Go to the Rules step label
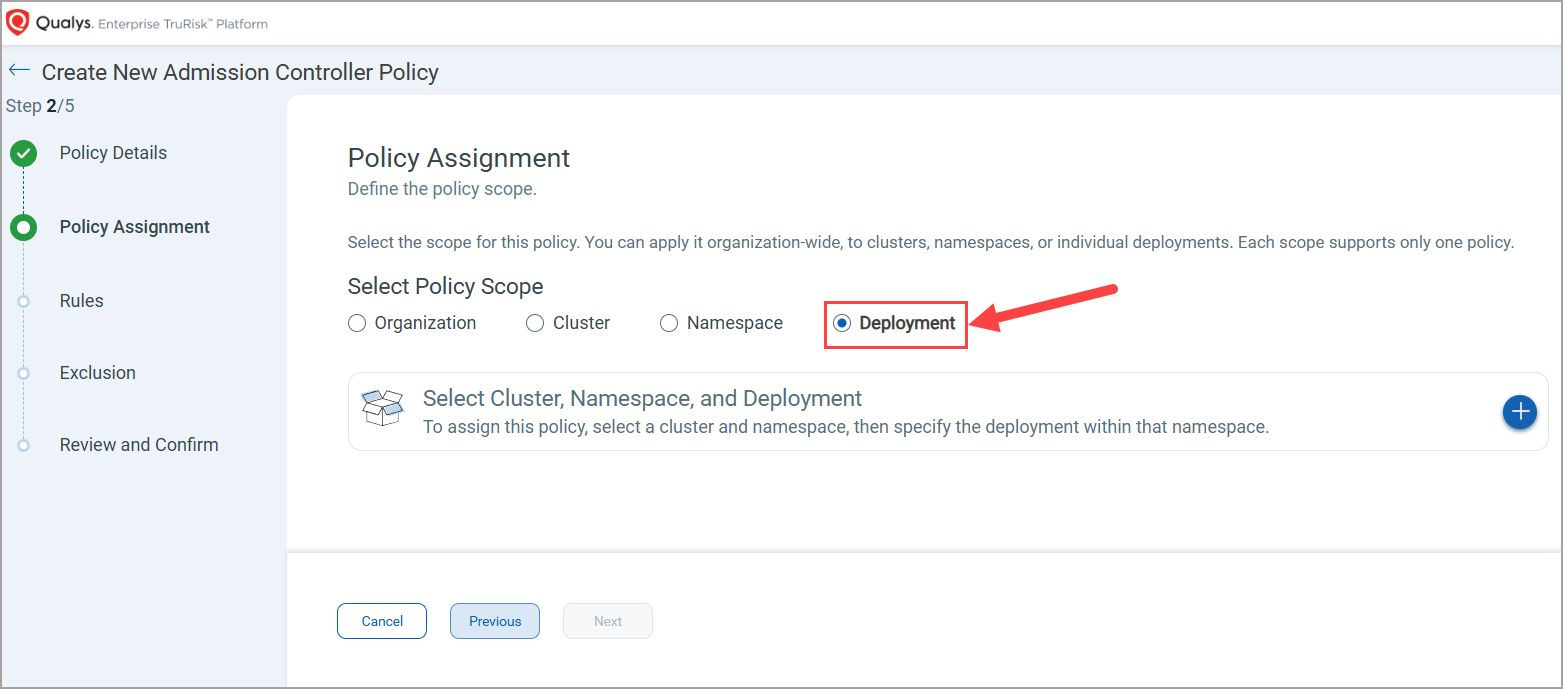Viewport: 1563px width, 689px height. tap(81, 301)
